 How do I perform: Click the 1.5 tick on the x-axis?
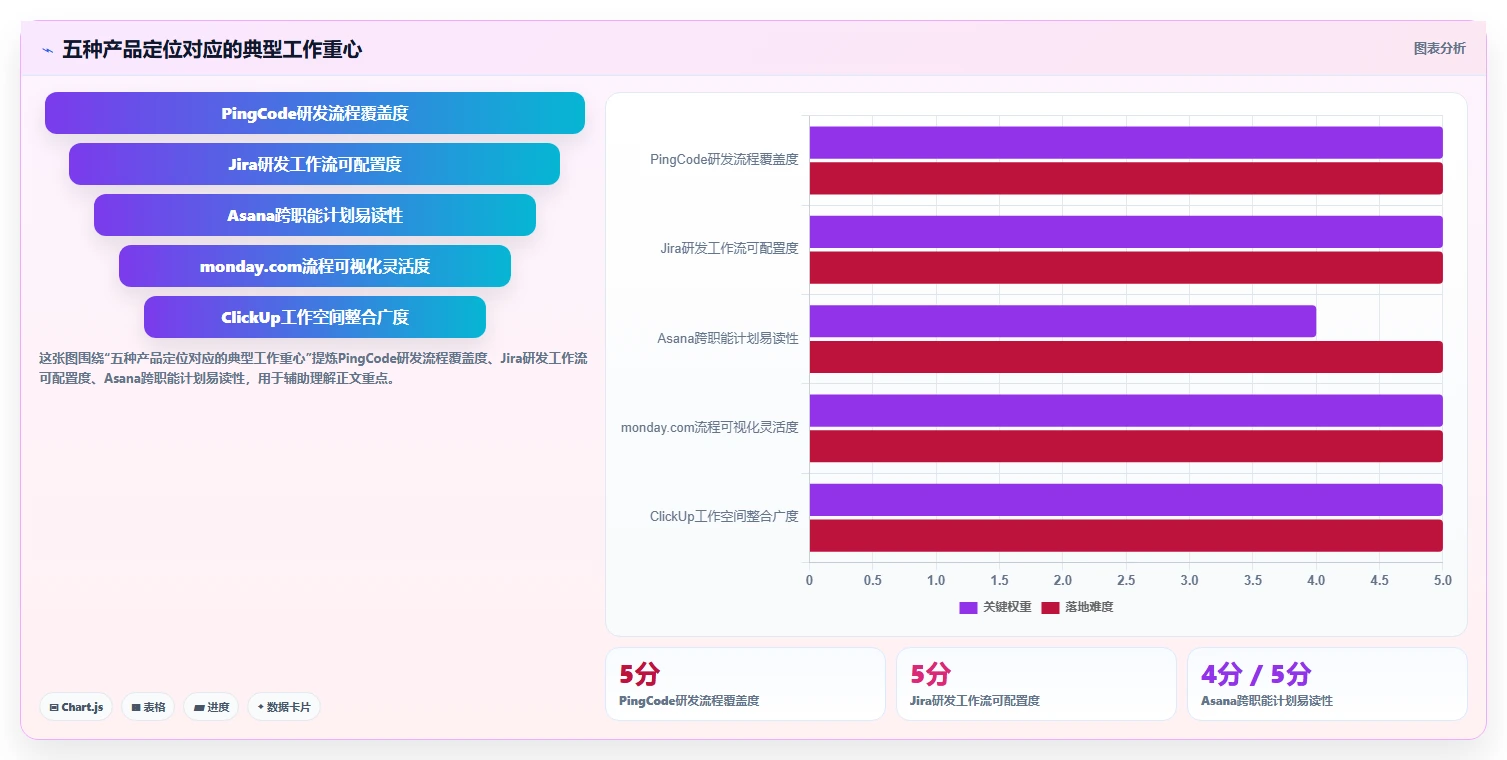(999, 580)
